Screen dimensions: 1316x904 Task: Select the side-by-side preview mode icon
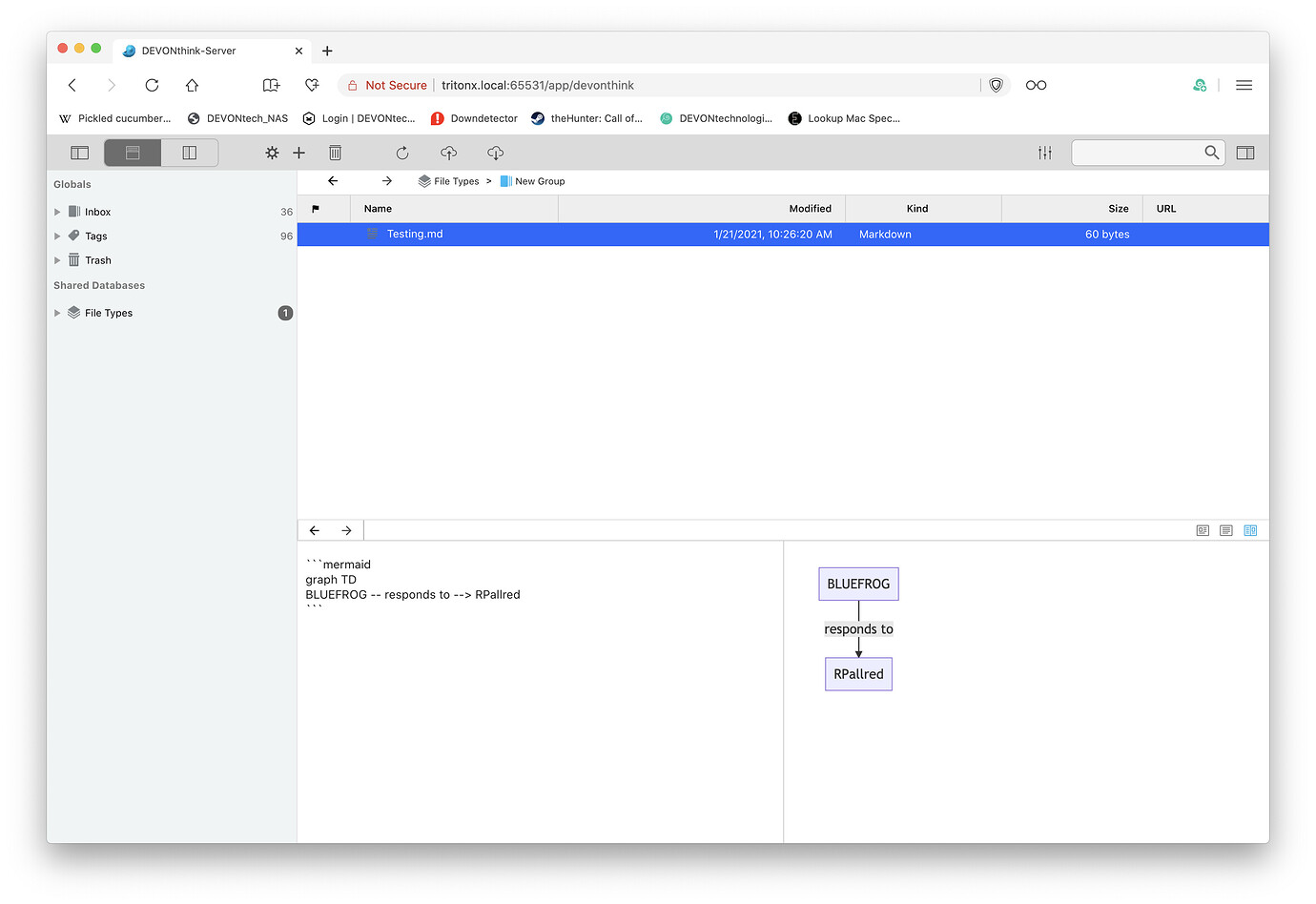click(1249, 530)
